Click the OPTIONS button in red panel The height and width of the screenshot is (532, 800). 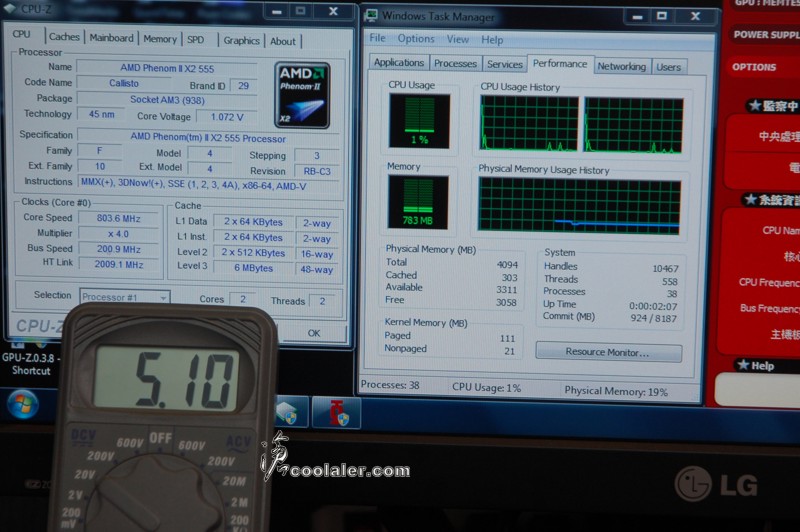(754, 67)
